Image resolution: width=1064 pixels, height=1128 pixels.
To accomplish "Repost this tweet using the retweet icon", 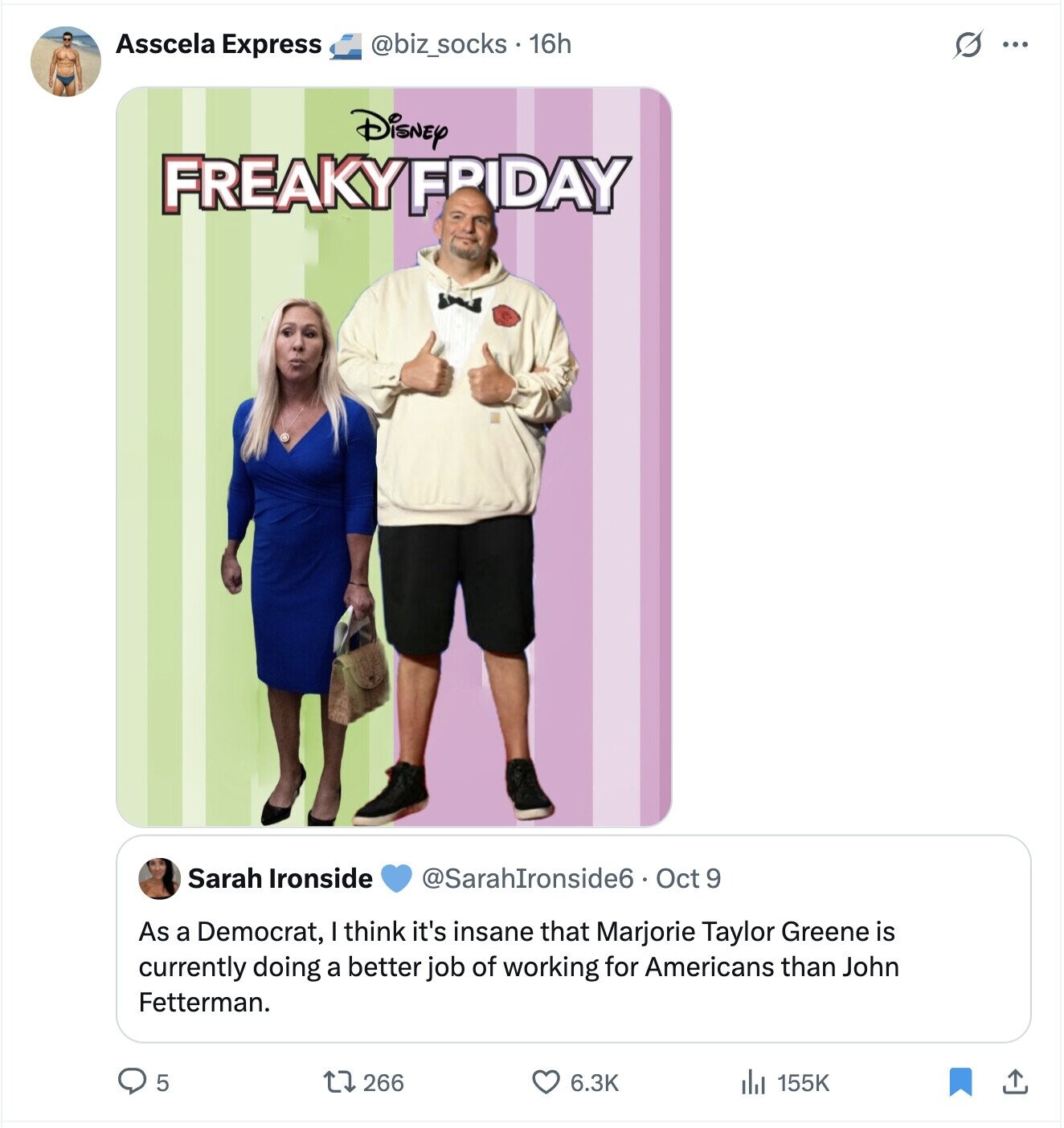I will [334, 1081].
